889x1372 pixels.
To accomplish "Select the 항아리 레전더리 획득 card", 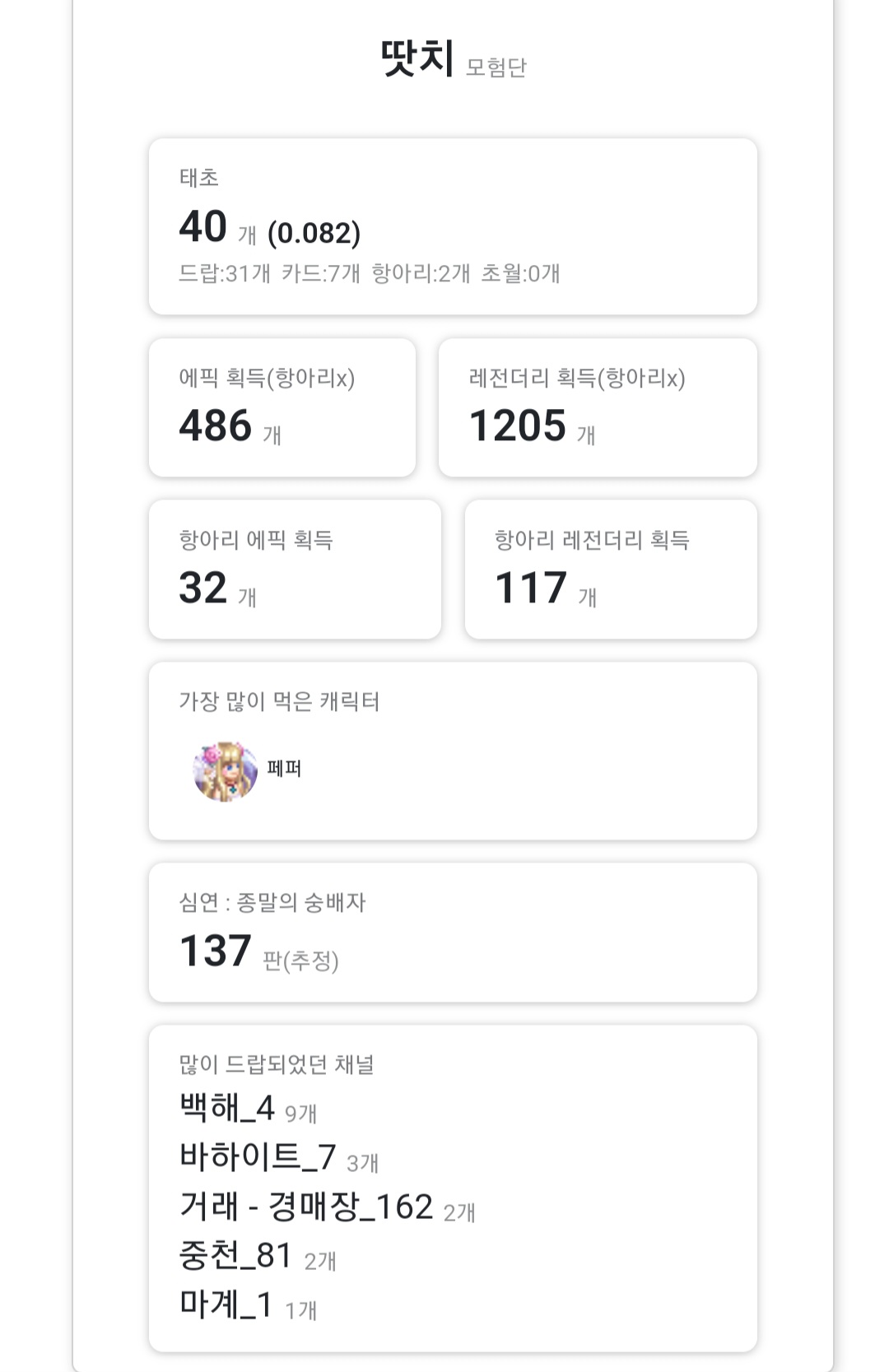I will pos(610,569).
